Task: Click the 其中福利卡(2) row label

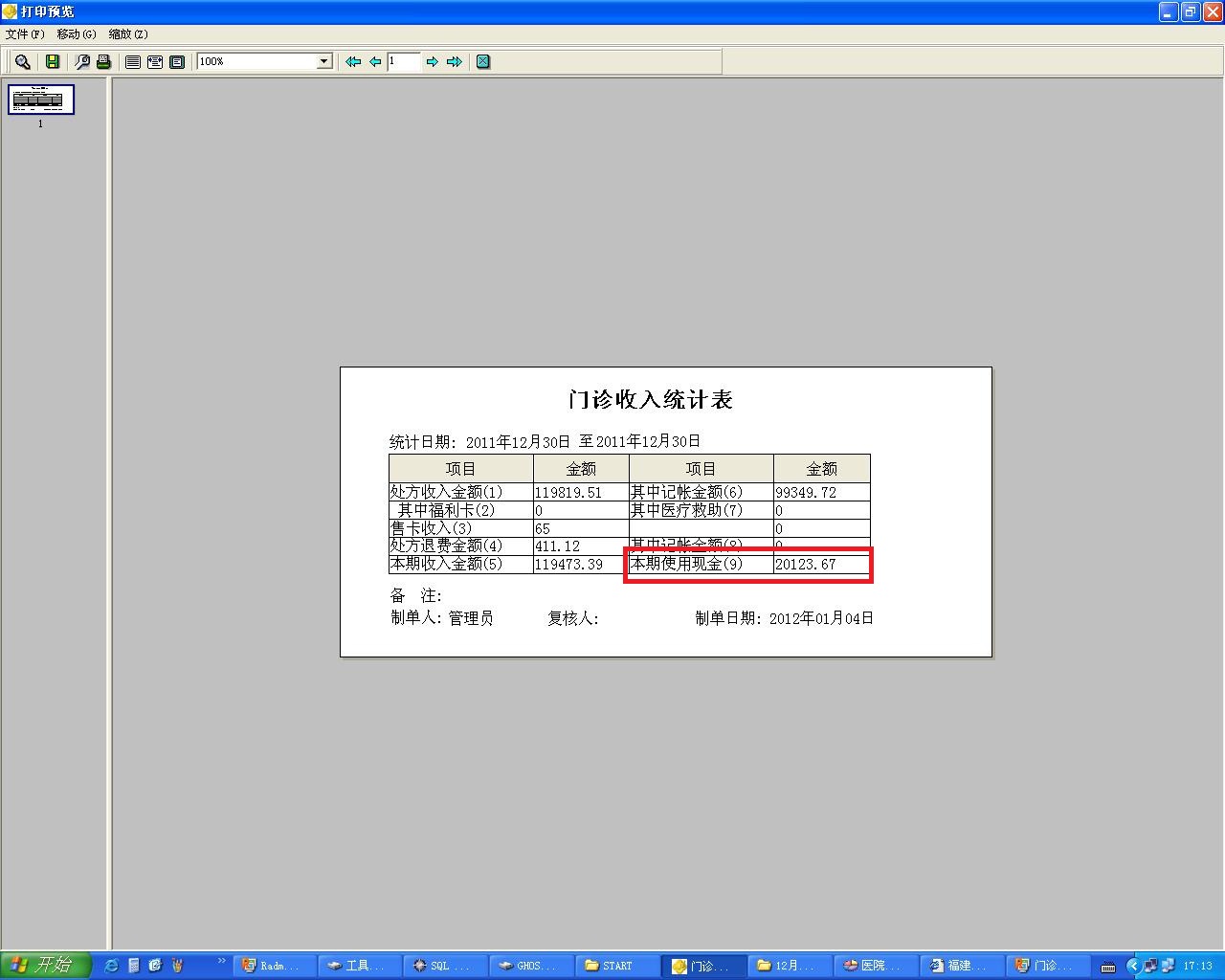Action: [446, 510]
